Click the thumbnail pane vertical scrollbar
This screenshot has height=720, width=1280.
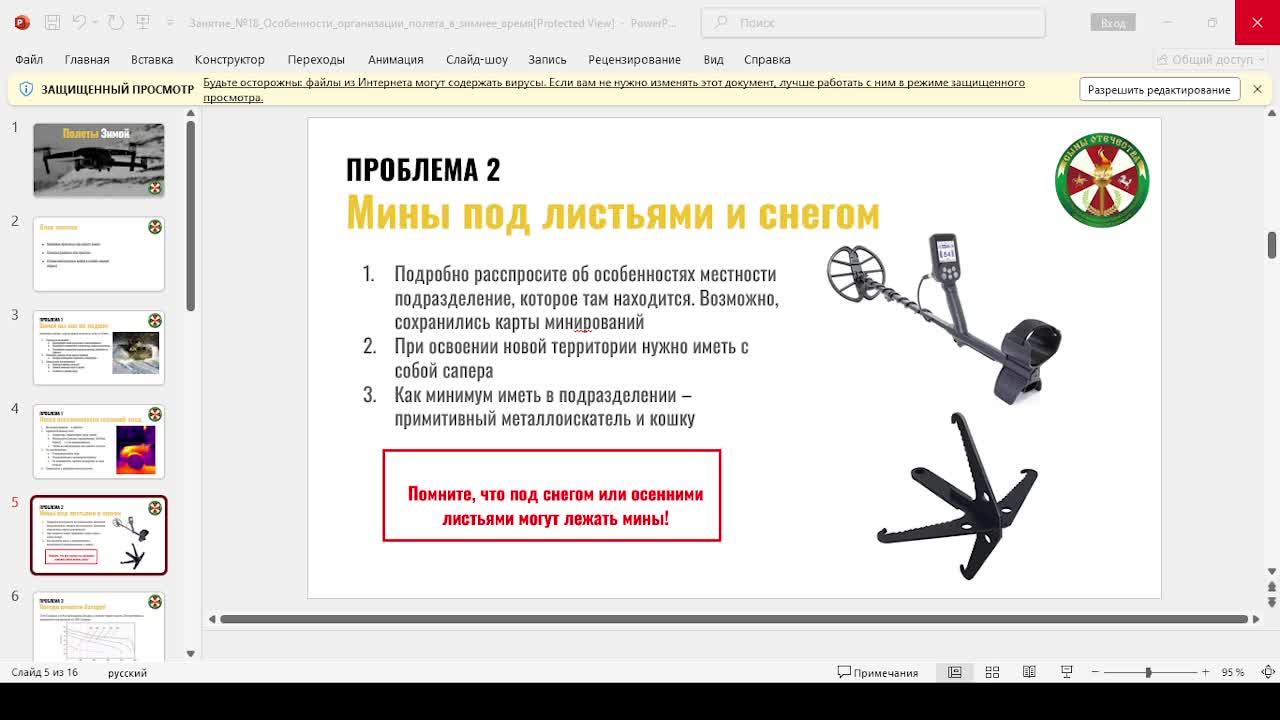[x=190, y=215]
